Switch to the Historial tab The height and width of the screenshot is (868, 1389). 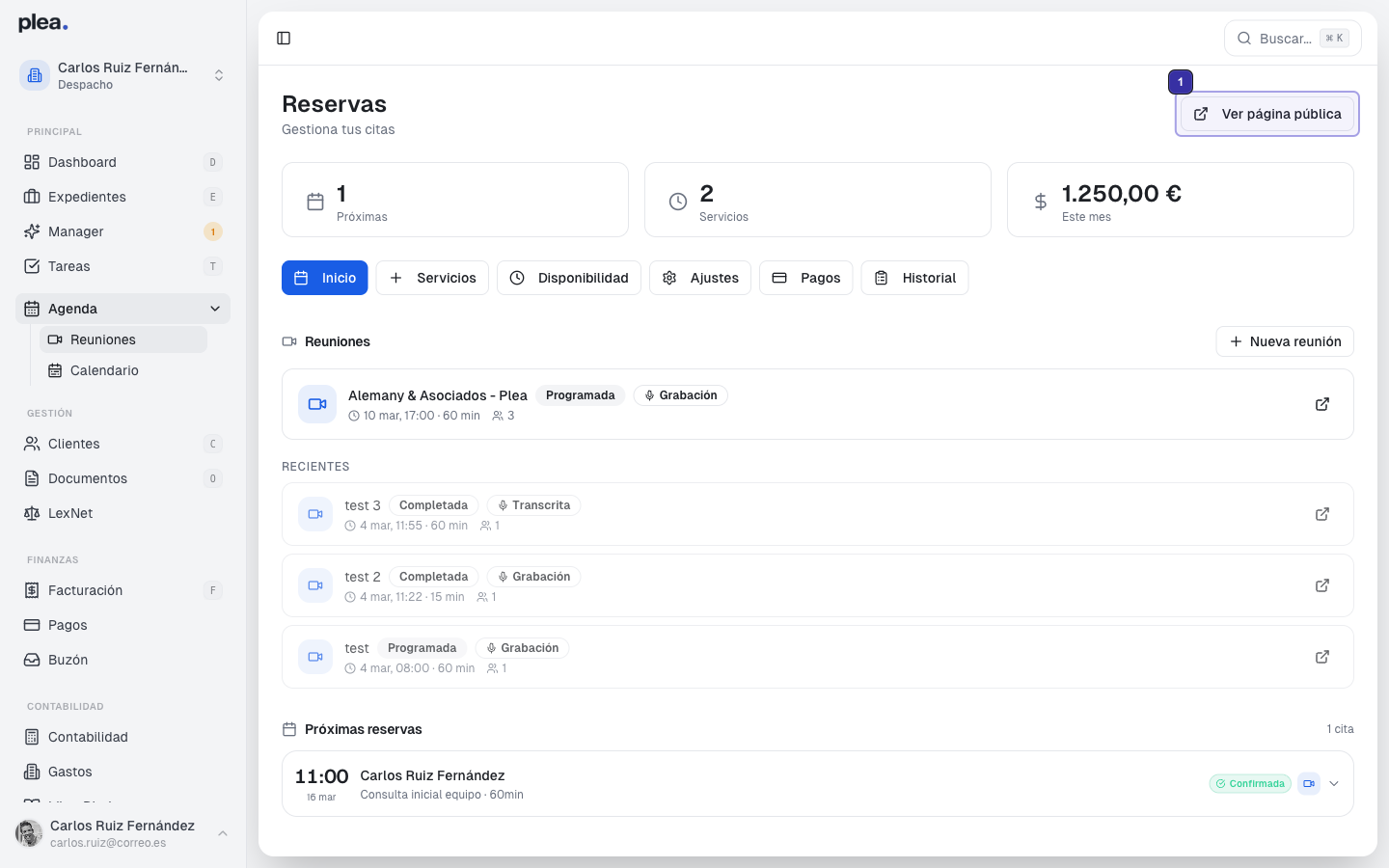coord(914,278)
